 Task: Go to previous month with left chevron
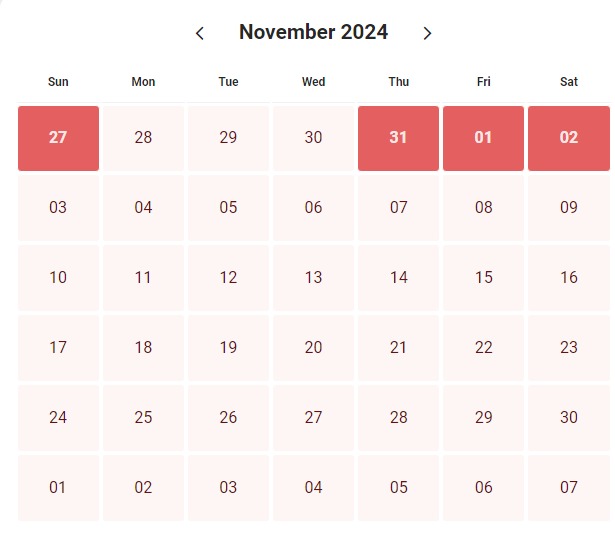point(200,33)
